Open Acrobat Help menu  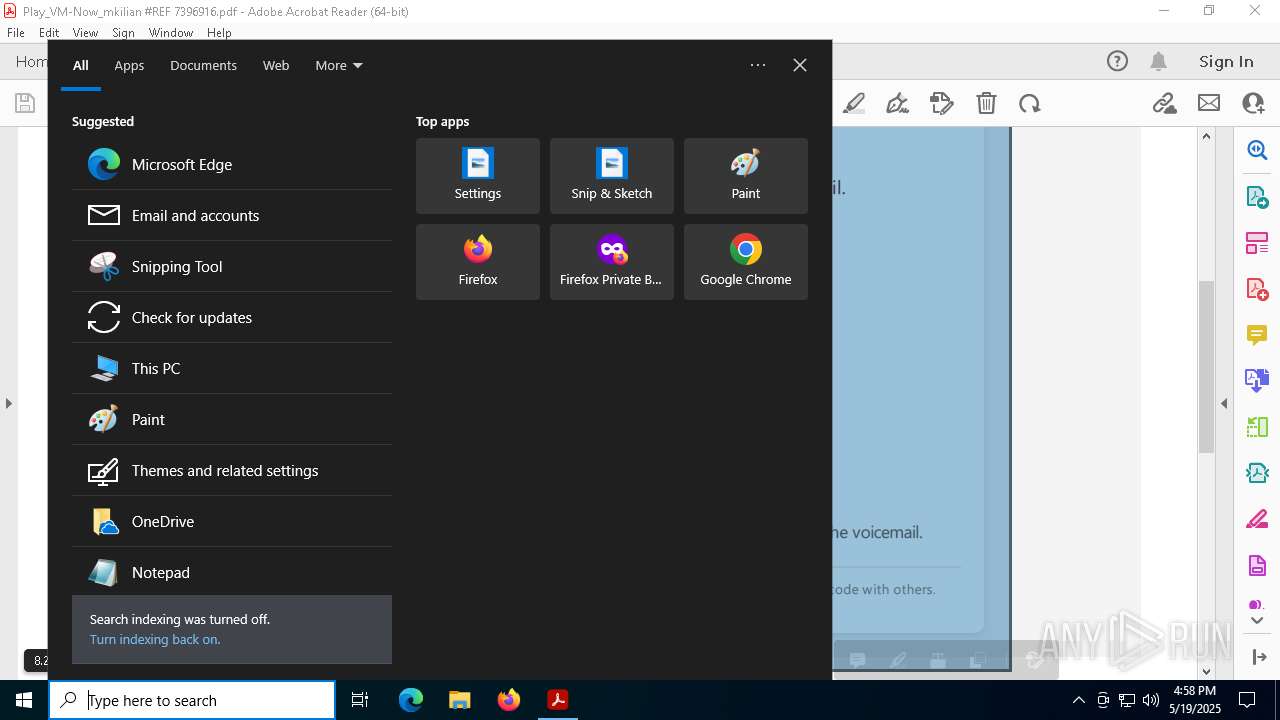tap(219, 33)
